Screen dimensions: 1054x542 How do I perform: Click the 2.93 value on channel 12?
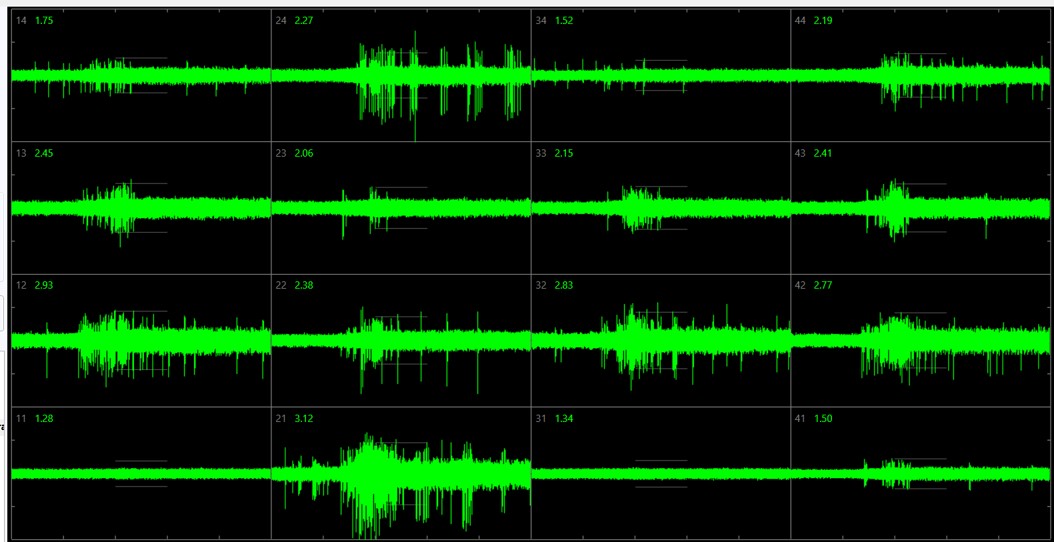[44, 285]
